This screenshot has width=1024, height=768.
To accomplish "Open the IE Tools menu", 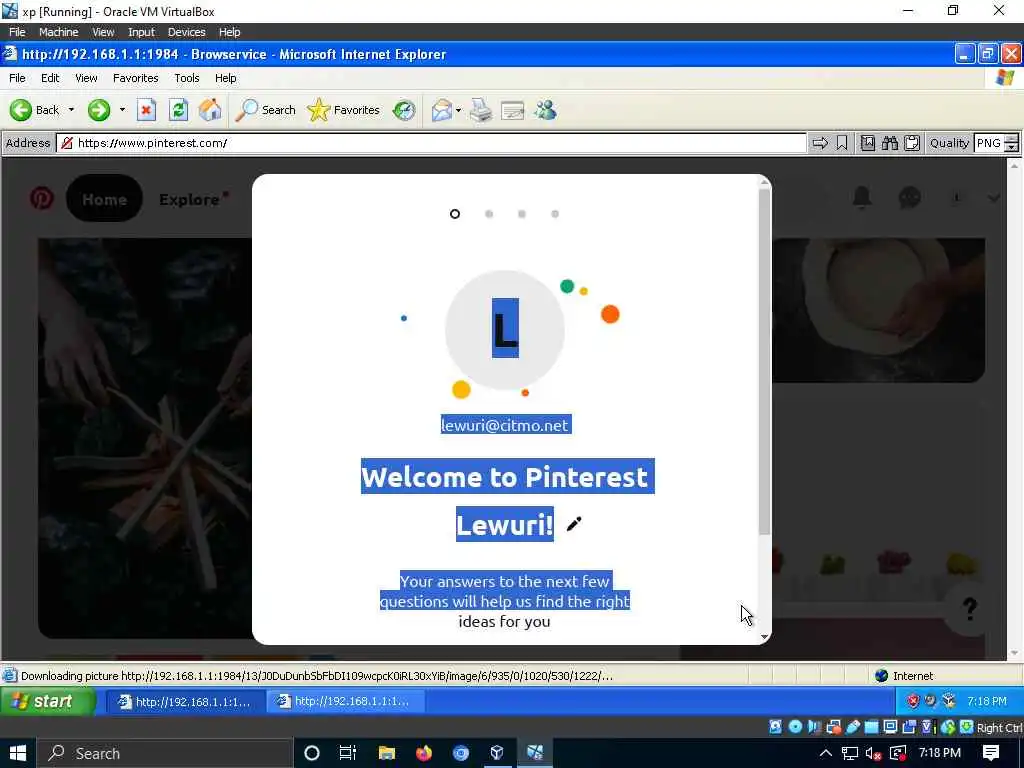I will 187,78.
